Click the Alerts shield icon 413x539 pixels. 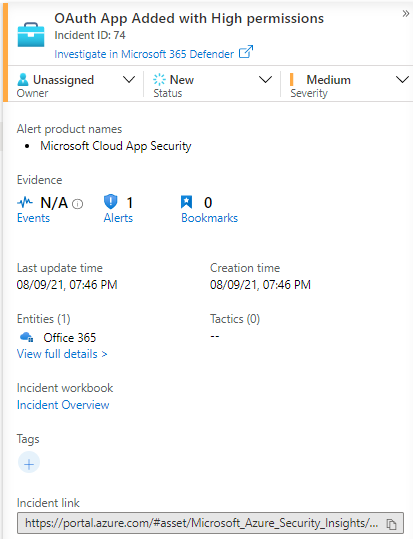pyautogui.click(x=110, y=201)
